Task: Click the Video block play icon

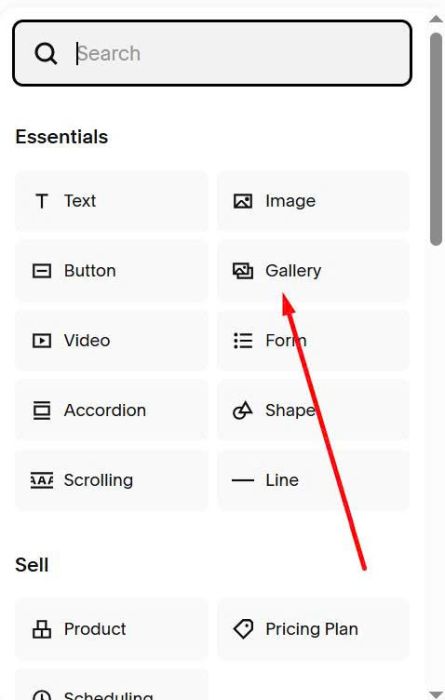Action: [x=42, y=341]
